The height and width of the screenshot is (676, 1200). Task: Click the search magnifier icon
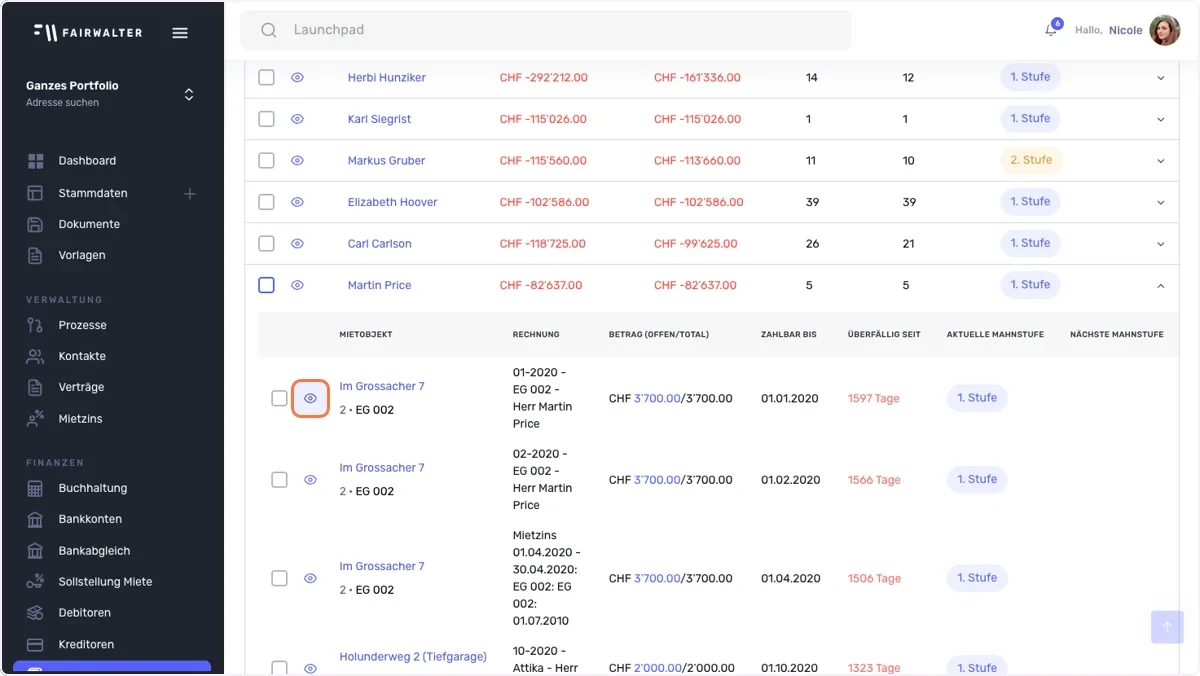(268, 30)
